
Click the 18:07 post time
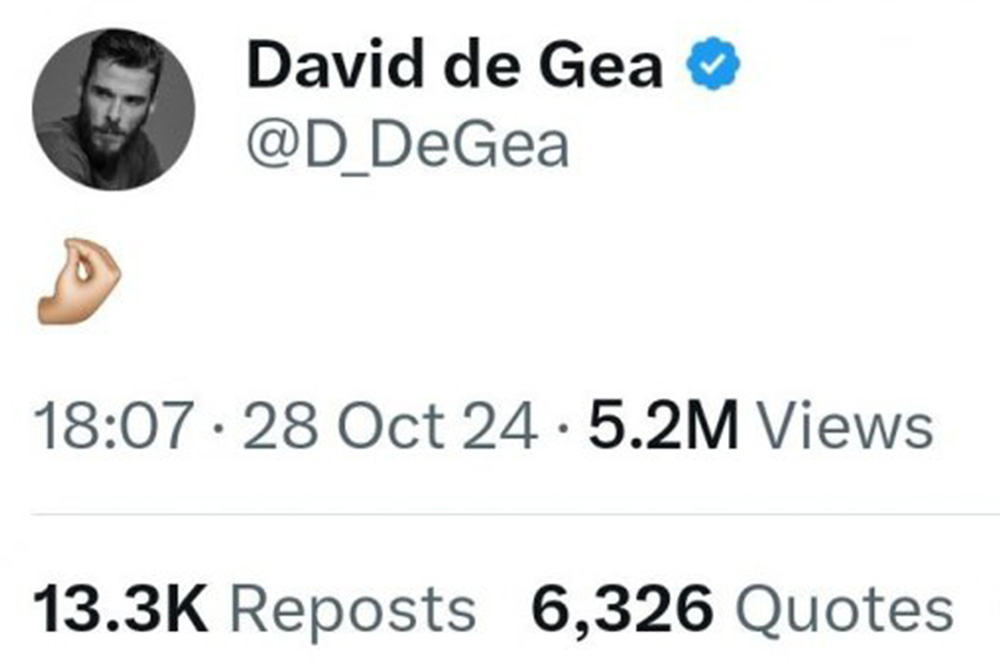(112, 427)
